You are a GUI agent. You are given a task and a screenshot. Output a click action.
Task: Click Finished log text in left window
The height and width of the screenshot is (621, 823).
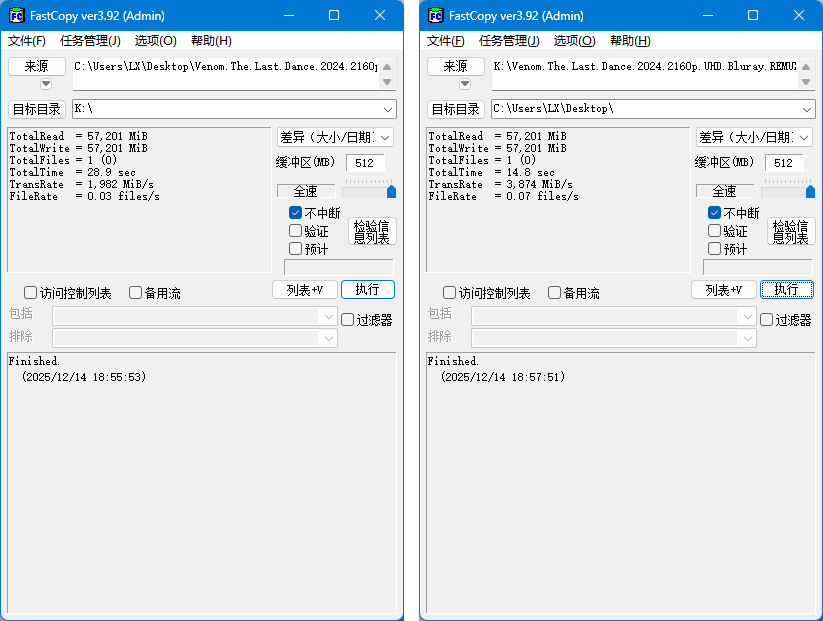[34, 361]
